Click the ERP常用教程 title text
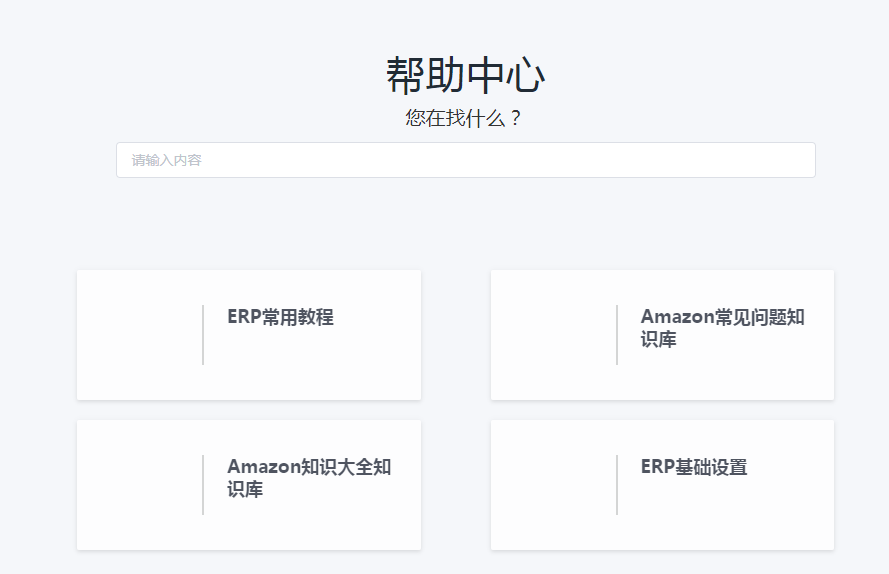 [x=280, y=316]
